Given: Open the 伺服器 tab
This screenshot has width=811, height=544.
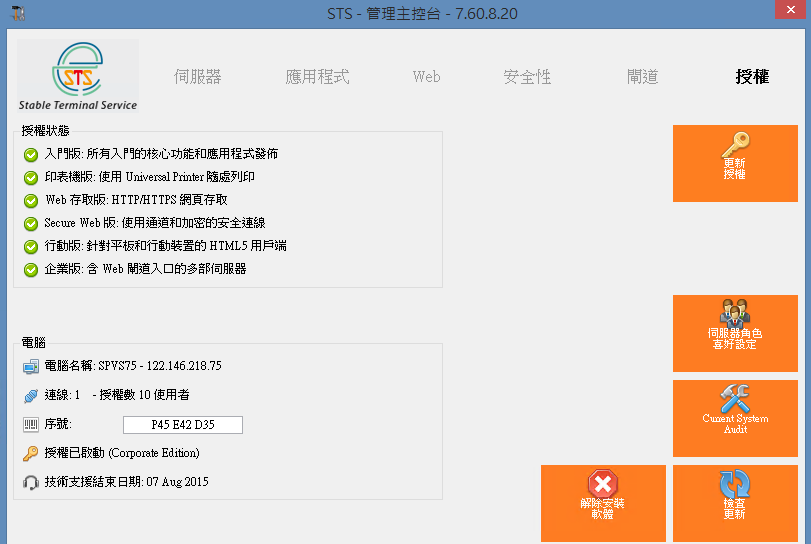Looking at the screenshot, I should 198,77.
